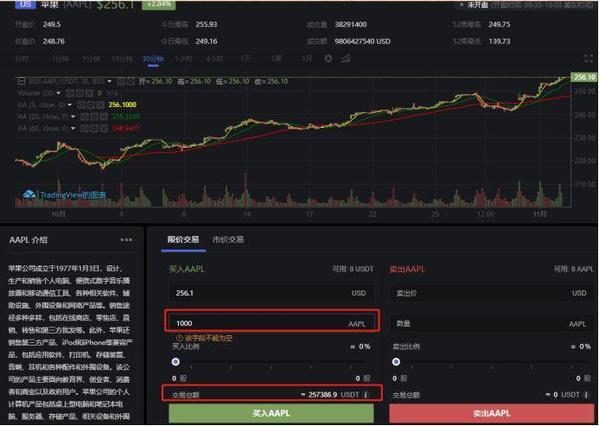599x426 pixels.
Task: Click the buy price field showing 256.1
Action: (271, 293)
